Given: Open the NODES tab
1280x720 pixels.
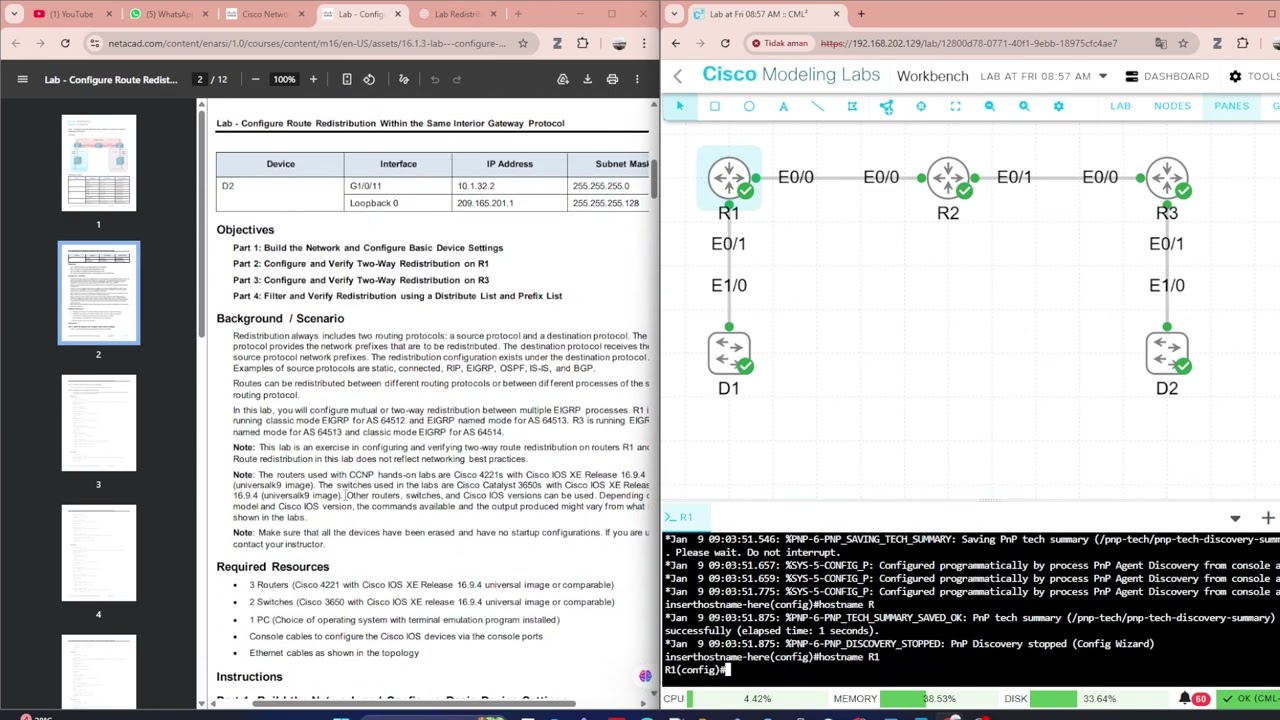Looking at the screenshot, I should 1172,106.
